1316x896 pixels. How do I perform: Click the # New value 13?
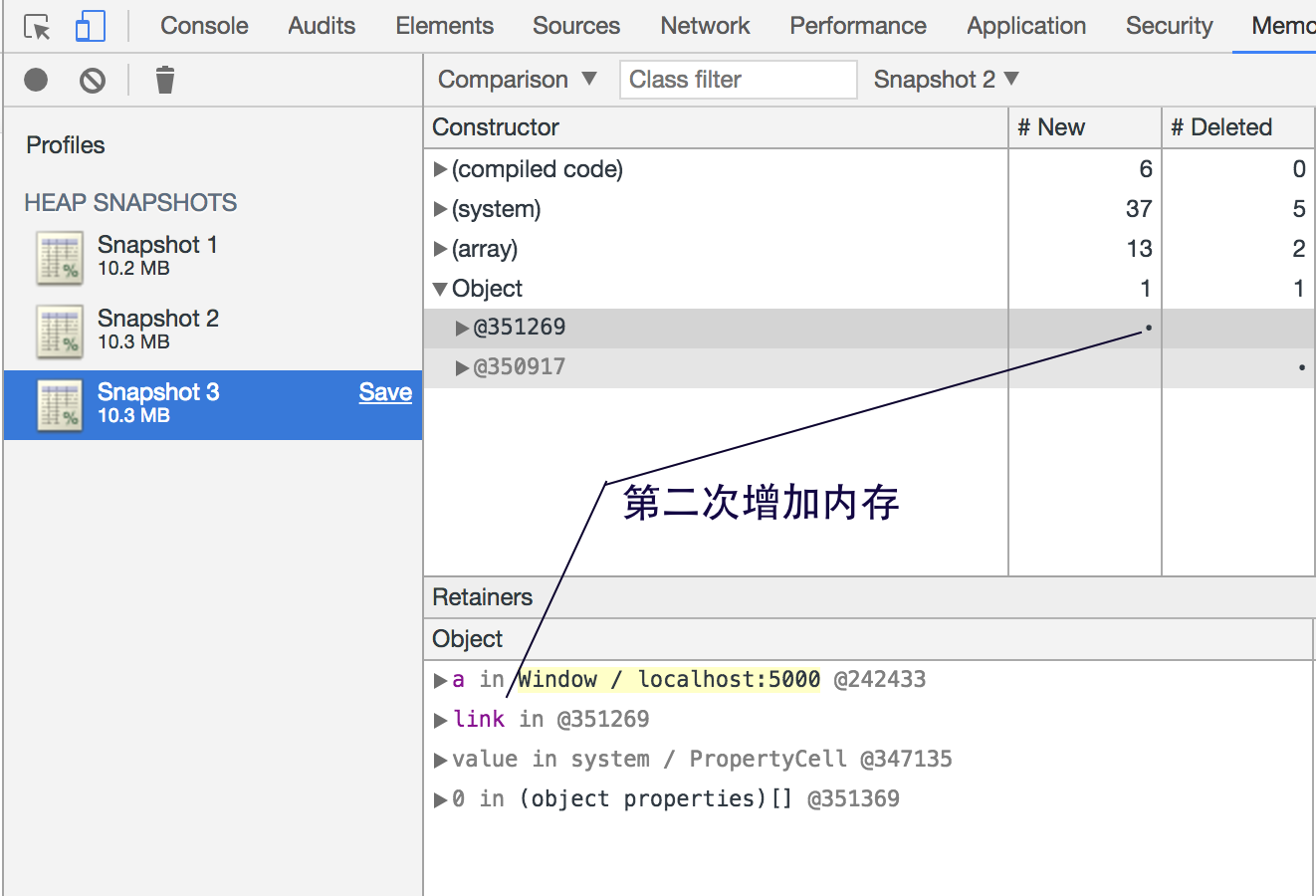point(1140,249)
